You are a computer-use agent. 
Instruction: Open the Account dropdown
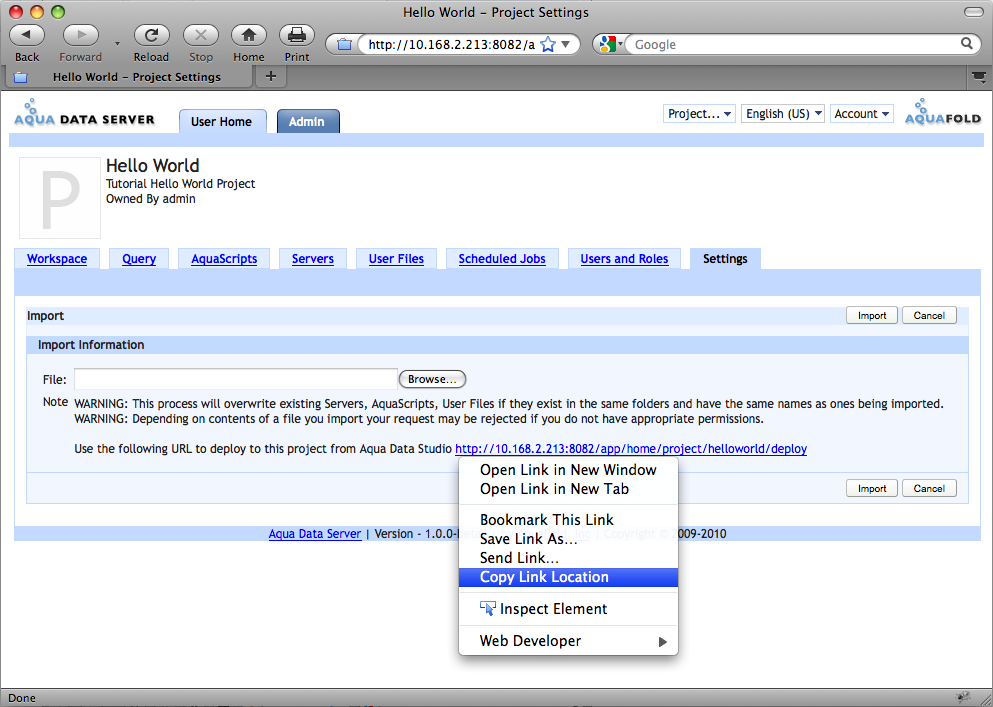861,113
